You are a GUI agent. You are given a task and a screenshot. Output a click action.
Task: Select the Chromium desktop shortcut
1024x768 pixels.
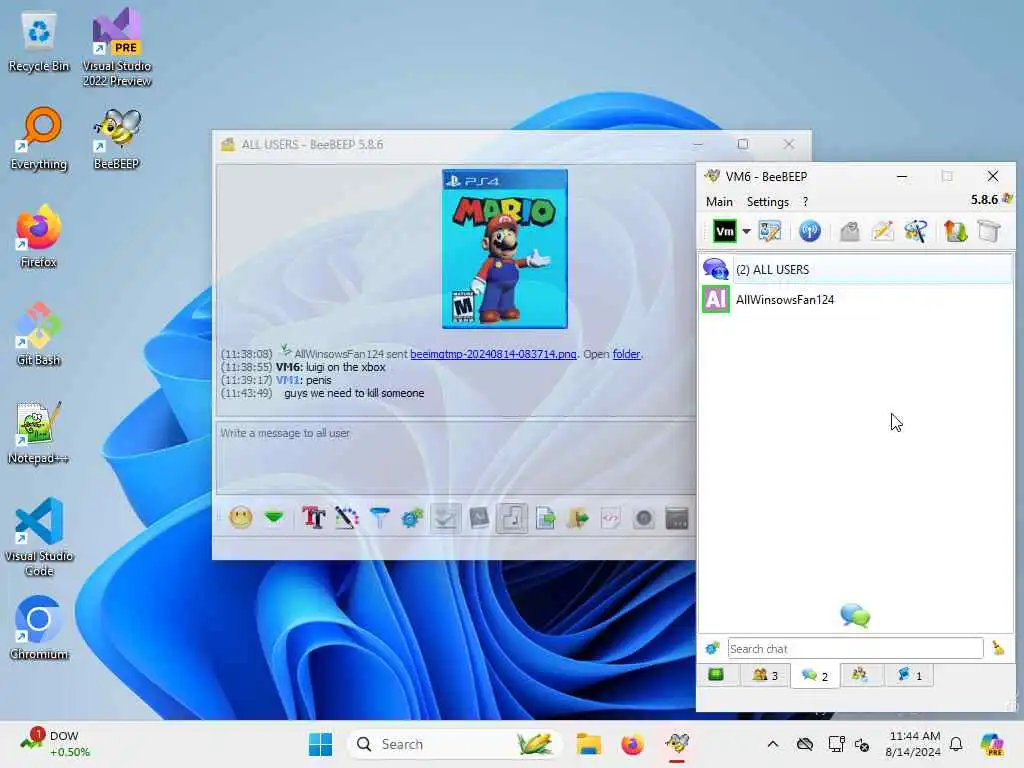point(39,628)
